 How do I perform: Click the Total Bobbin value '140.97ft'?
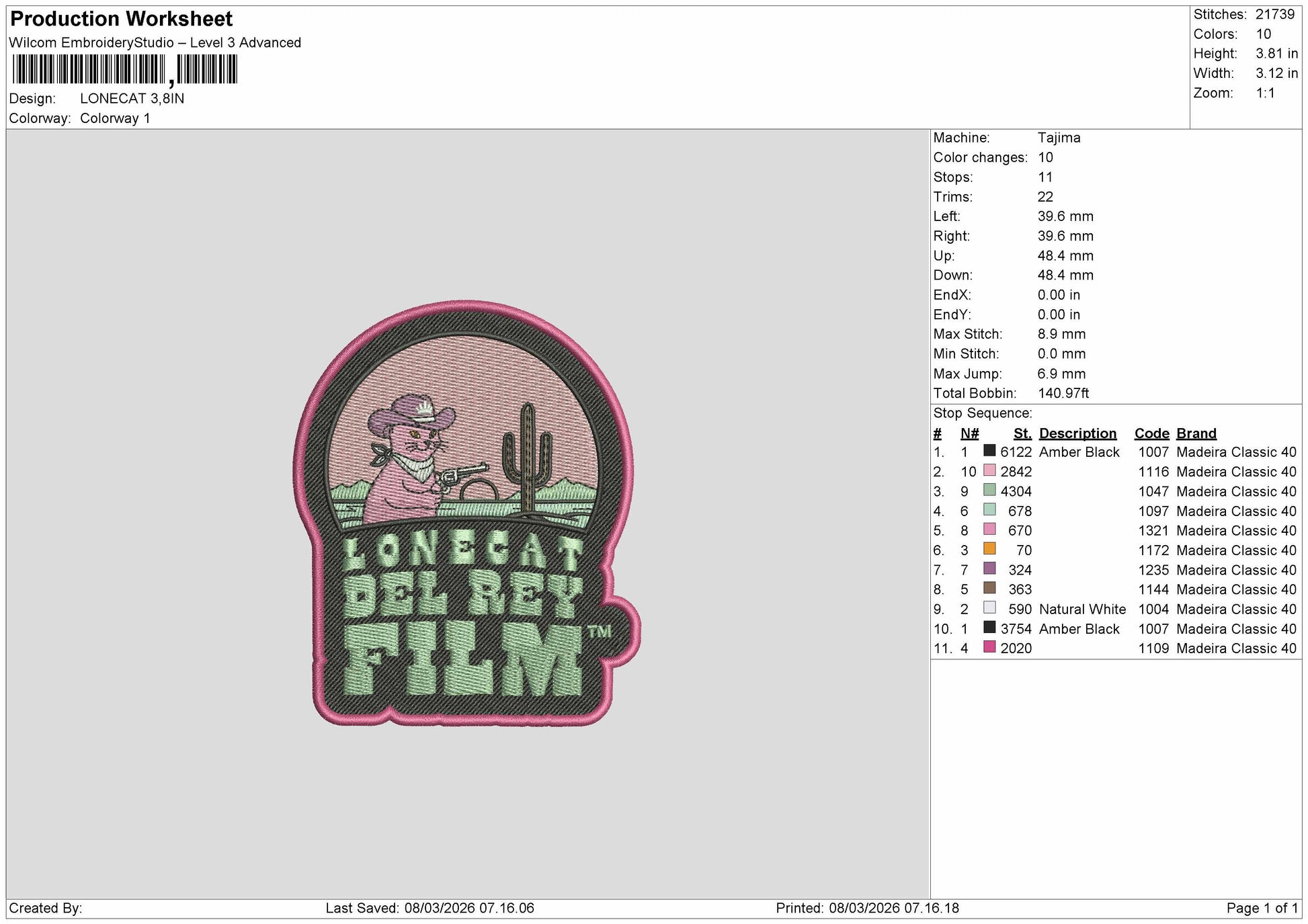[1063, 393]
